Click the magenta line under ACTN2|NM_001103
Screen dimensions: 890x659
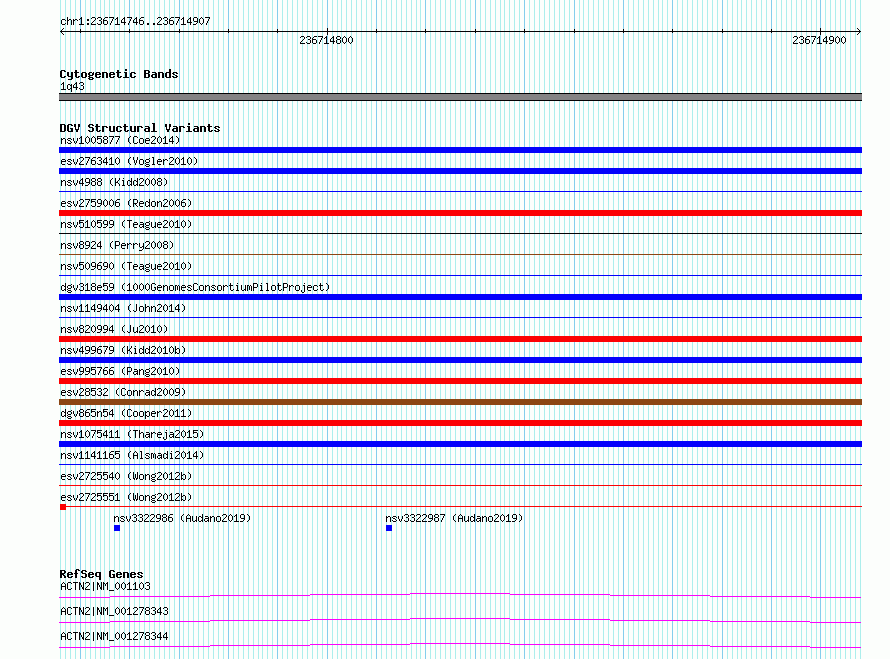pos(460,595)
